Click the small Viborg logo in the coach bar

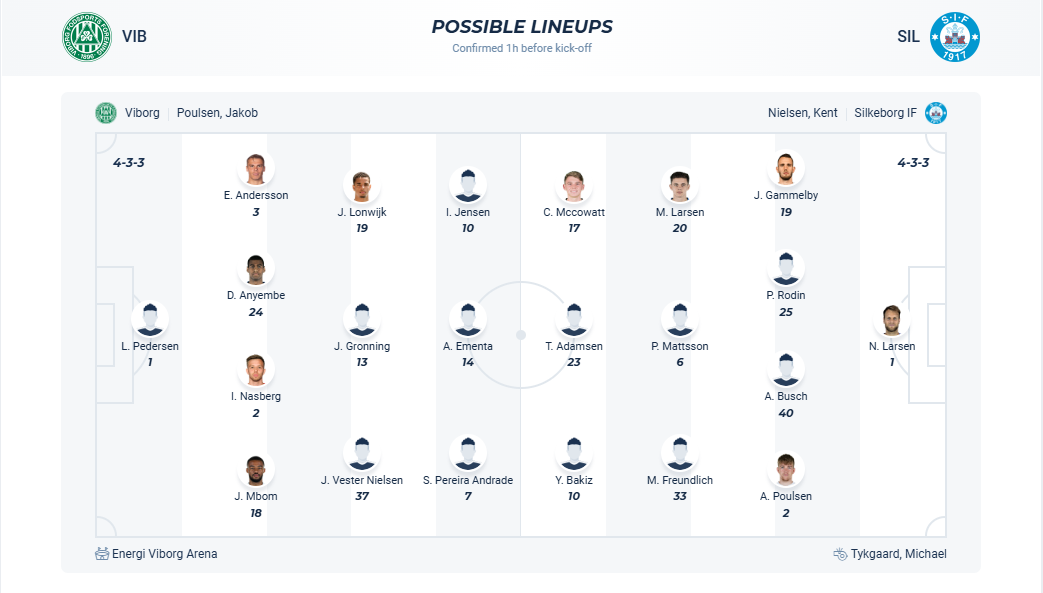(x=103, y=112)
